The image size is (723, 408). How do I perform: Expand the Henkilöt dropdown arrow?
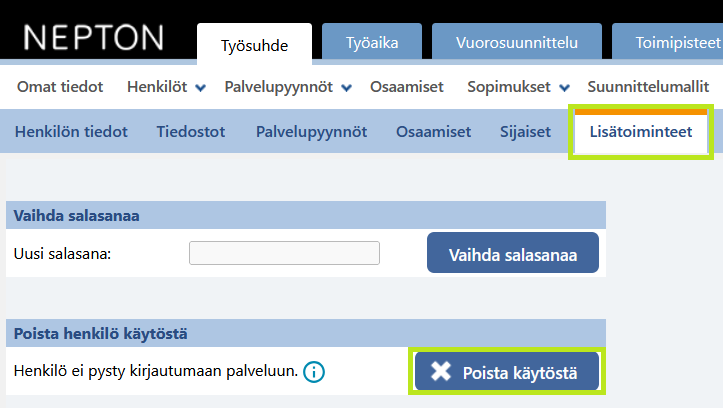tap(200, 88)
